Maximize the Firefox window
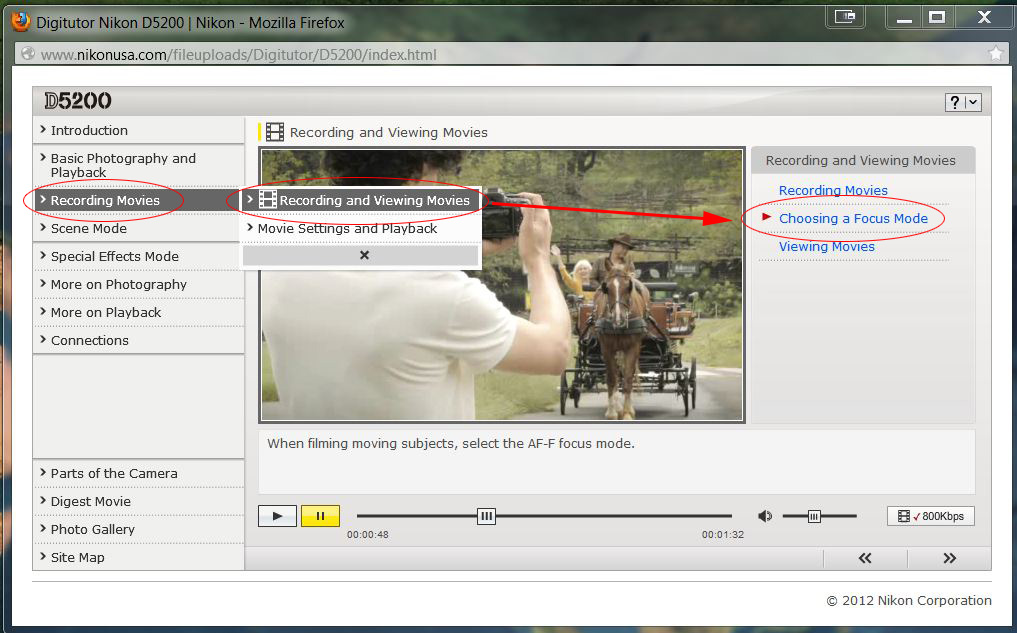The image size is (1017, 633). (x=937, y=18)
